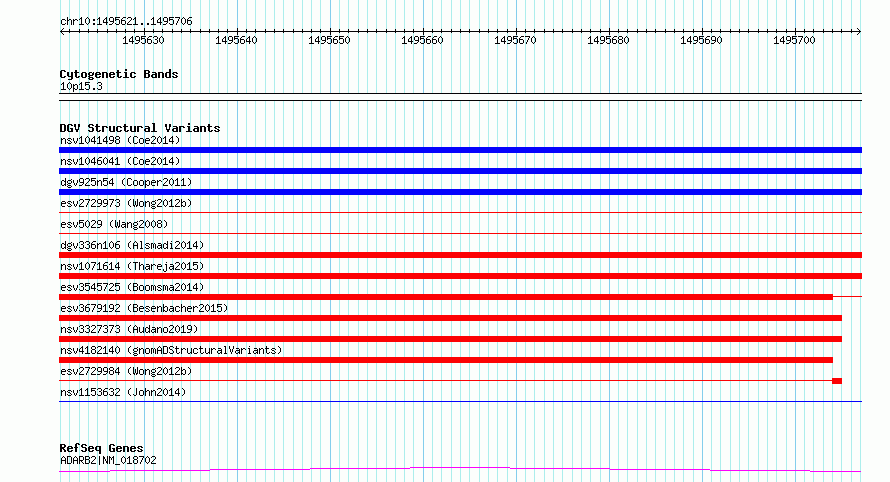Screen dimensions: 890x482
Task: Click the magenta ADARB2 gene line
Action: pyautogui.click(x=460, y=468)
